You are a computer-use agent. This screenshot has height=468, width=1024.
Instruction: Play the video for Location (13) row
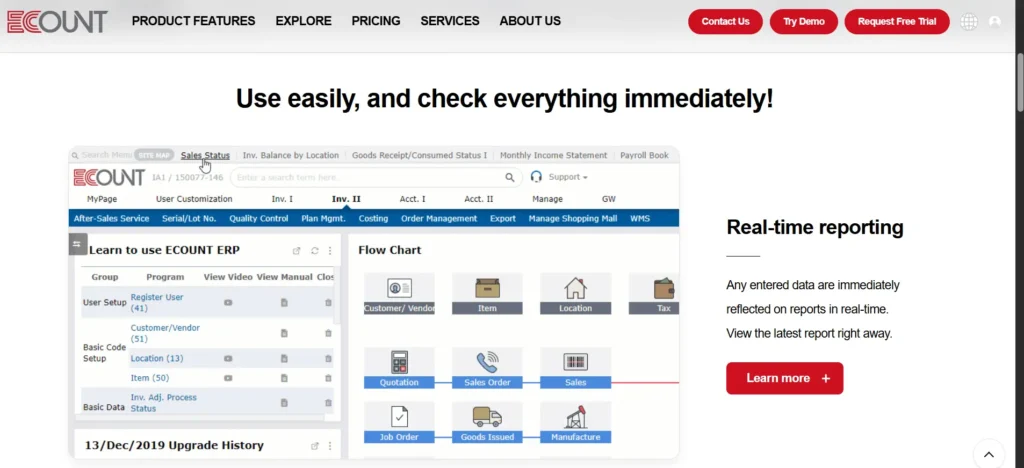pyautogui.click(x=228, y=359)
